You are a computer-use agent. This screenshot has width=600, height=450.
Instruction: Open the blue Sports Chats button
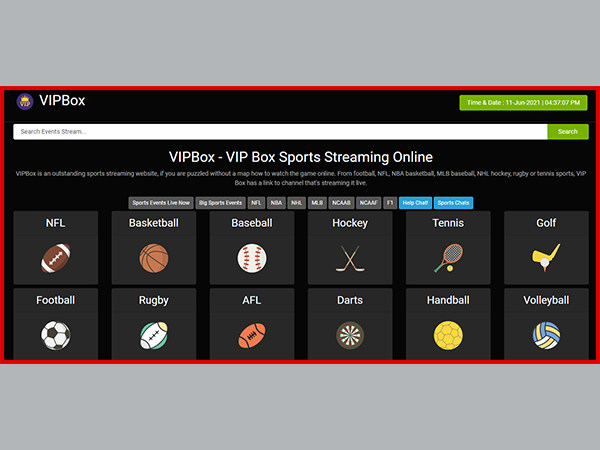453,203
